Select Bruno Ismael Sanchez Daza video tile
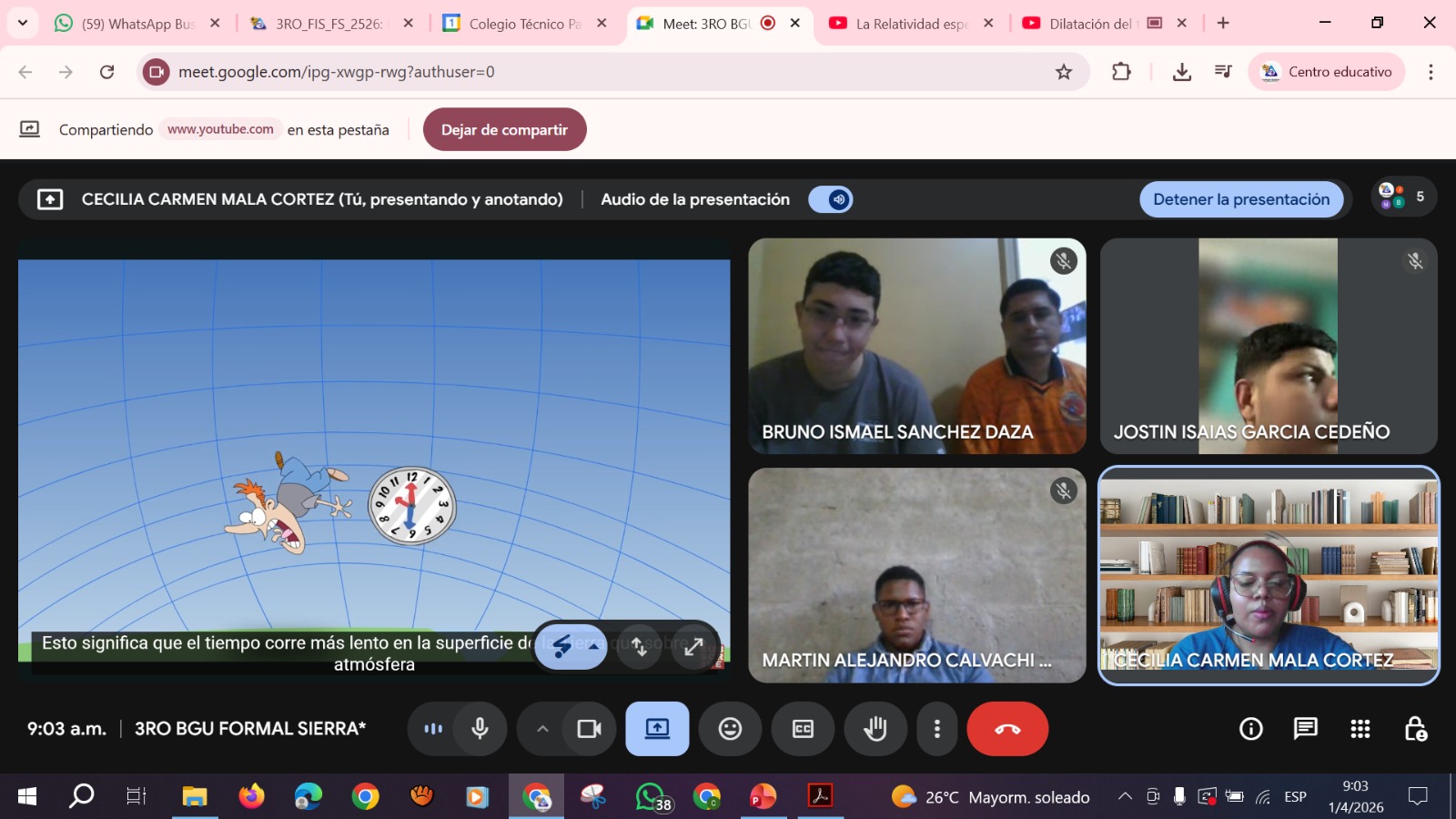The image size is (1456, 819). pos(916,346)
